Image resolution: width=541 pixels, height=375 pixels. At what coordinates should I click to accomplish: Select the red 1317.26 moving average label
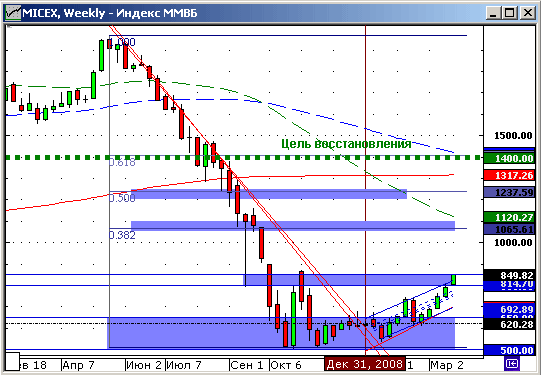pos(509,175)
